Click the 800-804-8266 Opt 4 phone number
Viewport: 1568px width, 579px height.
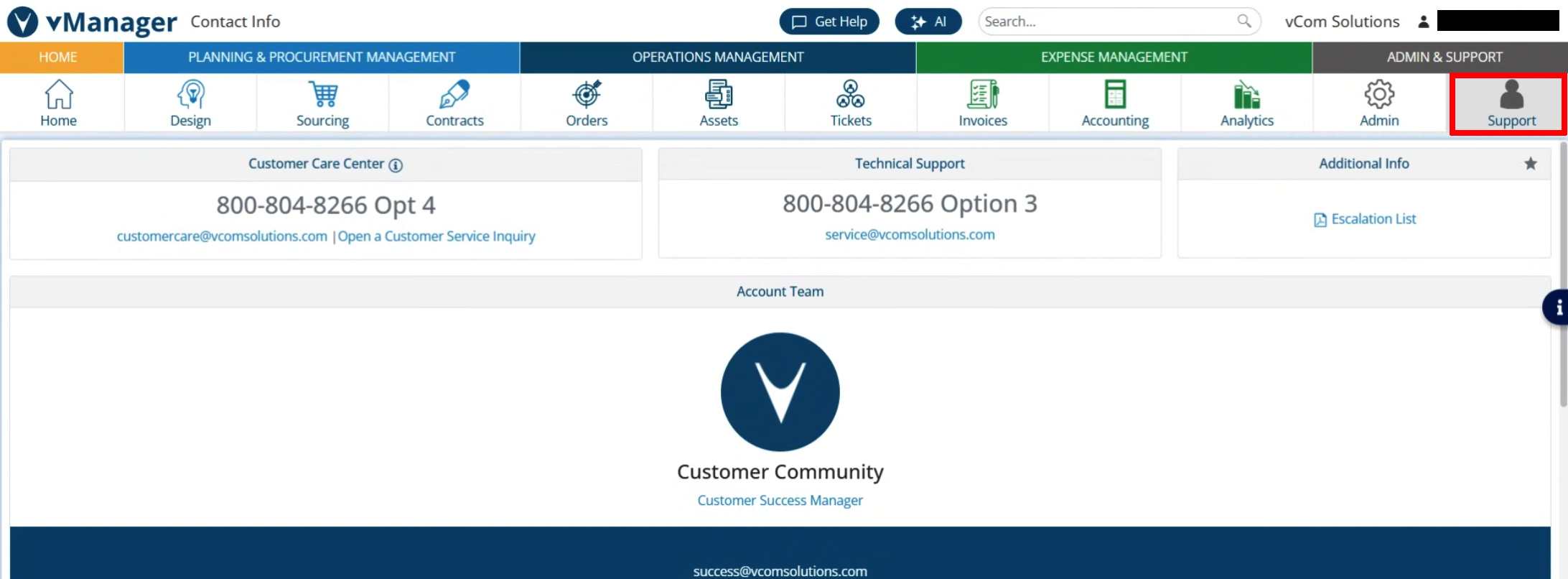tap(326, 205)
